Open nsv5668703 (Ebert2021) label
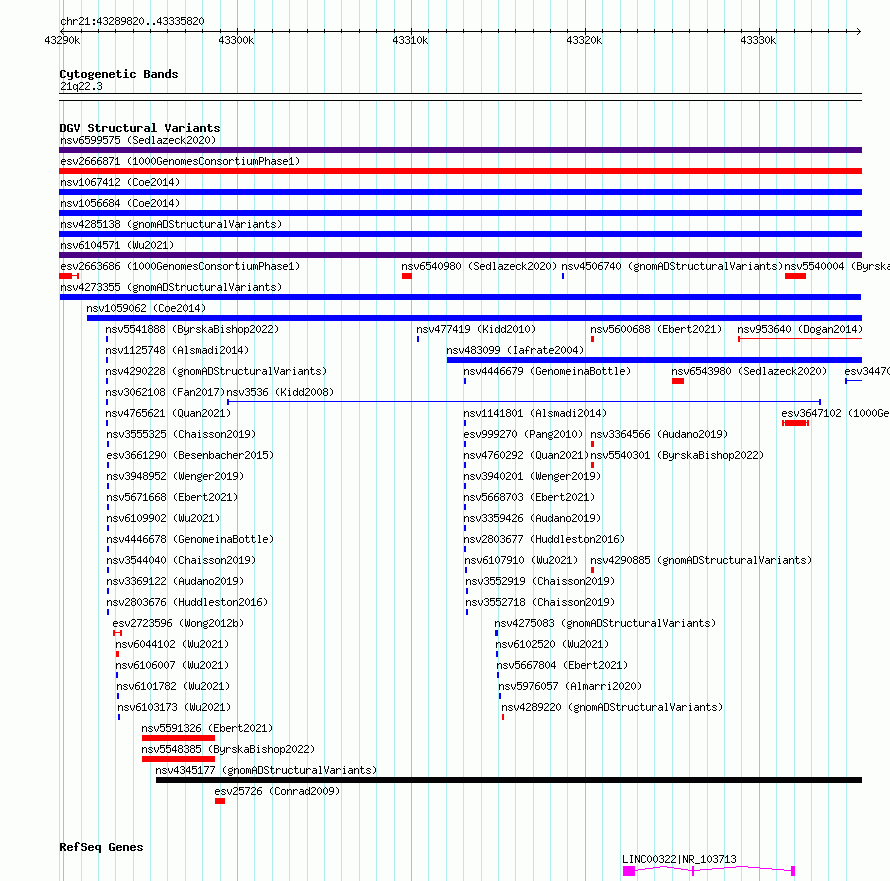890x881 pixels. (529, 497)
